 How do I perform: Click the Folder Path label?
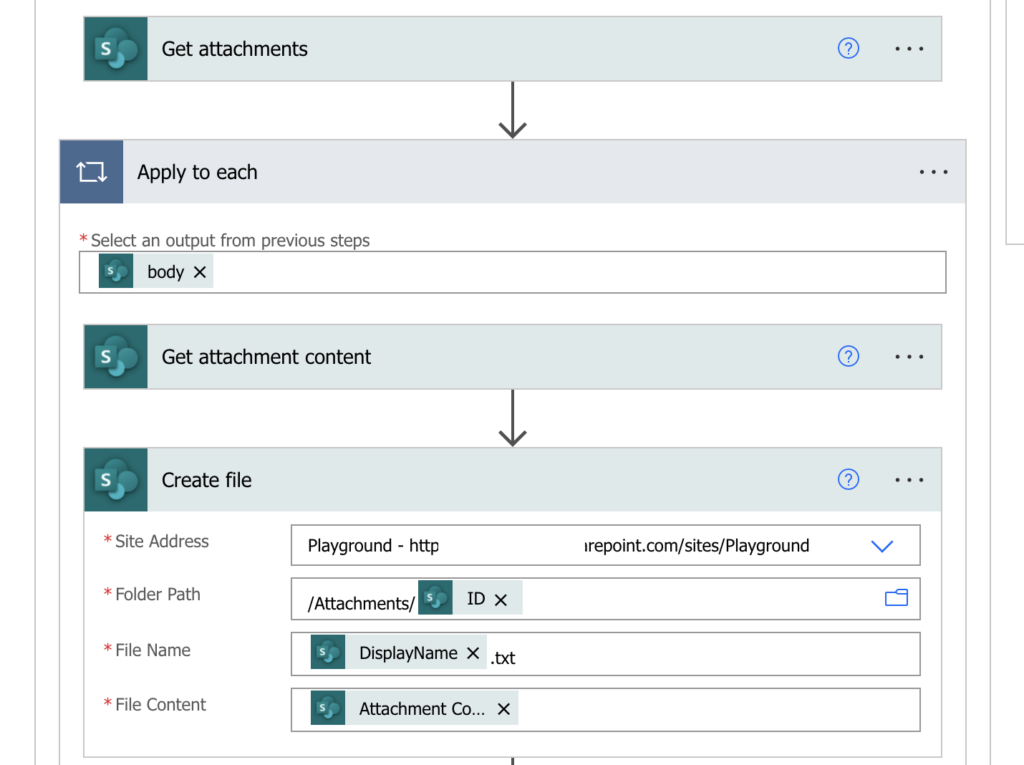[157, 594]
